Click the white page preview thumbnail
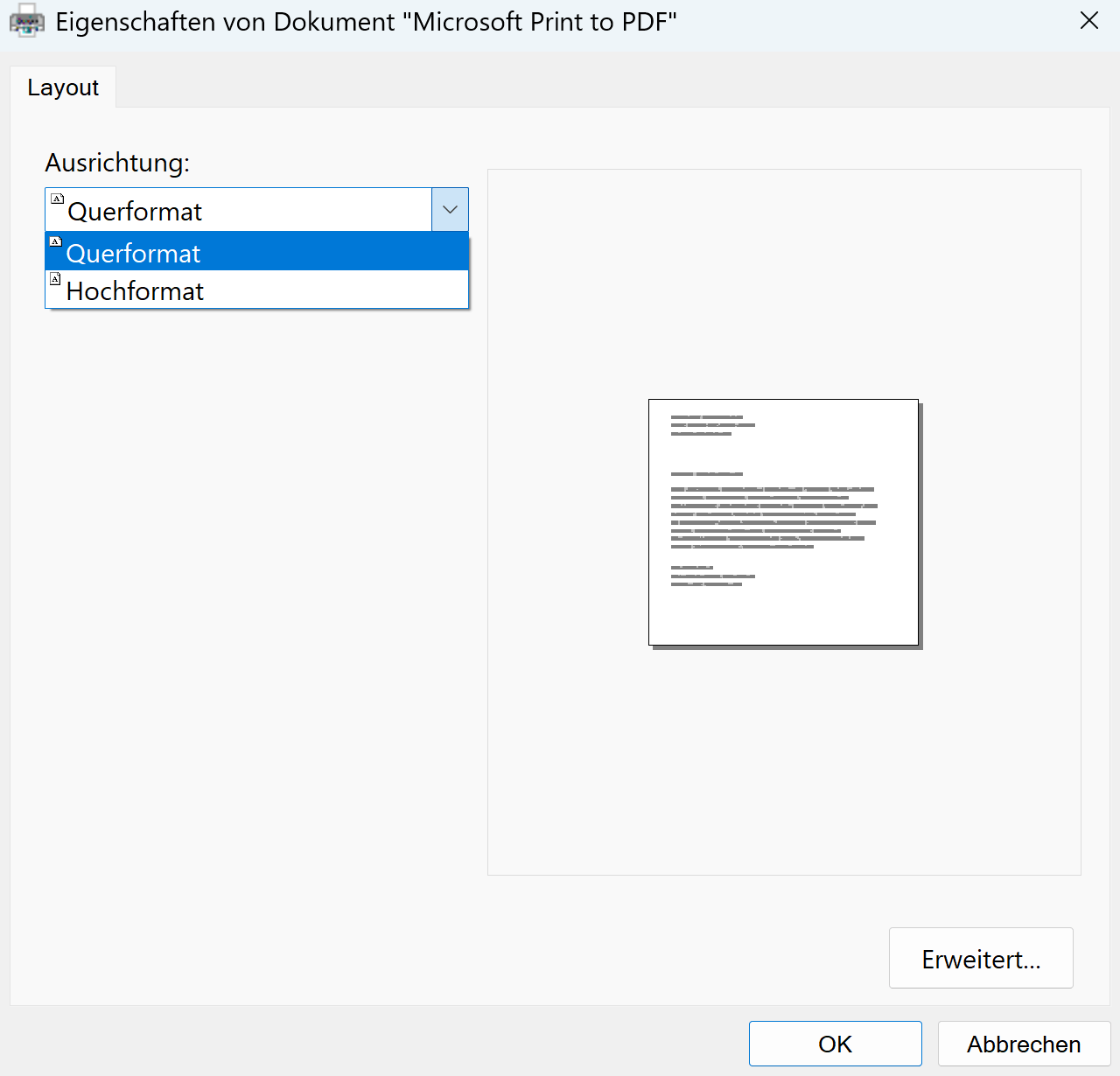This screenshot has width=1120, height=1076. pos(783,612)
